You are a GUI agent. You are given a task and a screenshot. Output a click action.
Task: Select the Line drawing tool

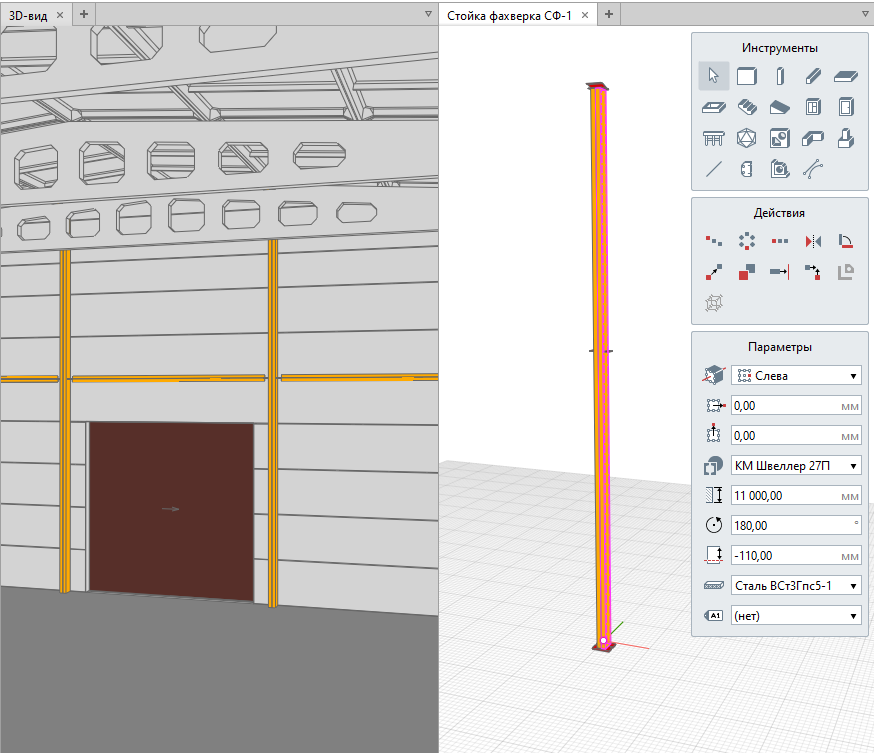[x=714, y=169]
